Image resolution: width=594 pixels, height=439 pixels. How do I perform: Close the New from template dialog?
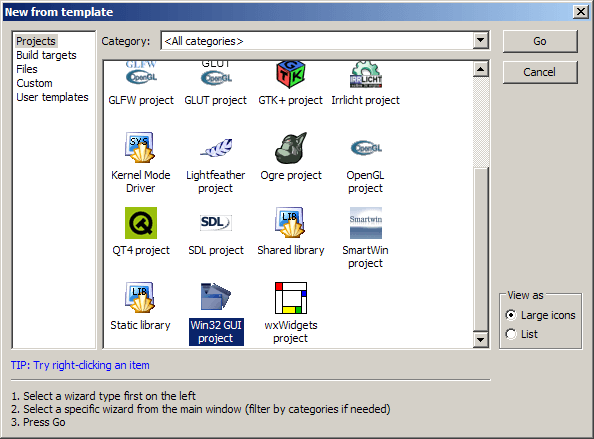pyautogui.click(x=581, y=12)
